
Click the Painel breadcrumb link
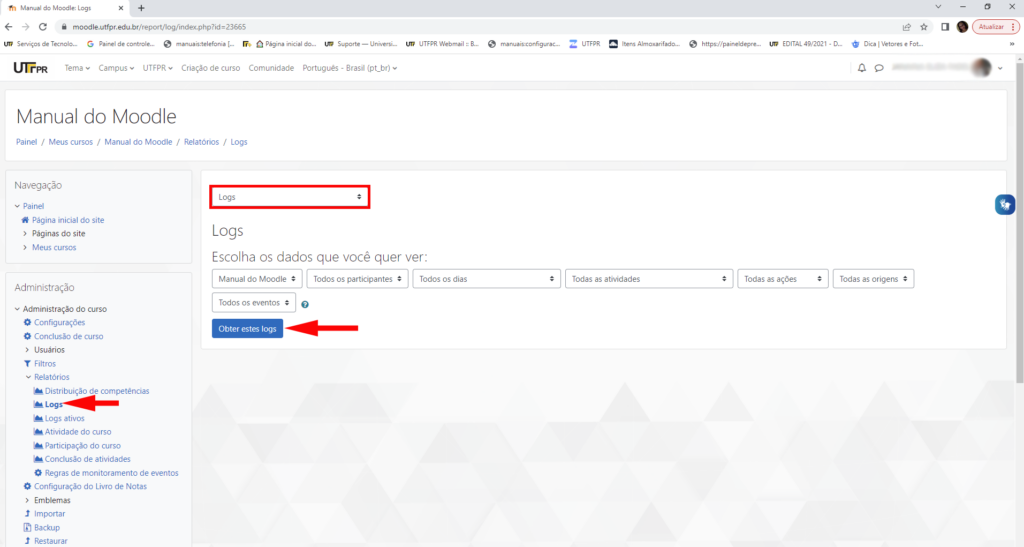[x=27, y=142]
